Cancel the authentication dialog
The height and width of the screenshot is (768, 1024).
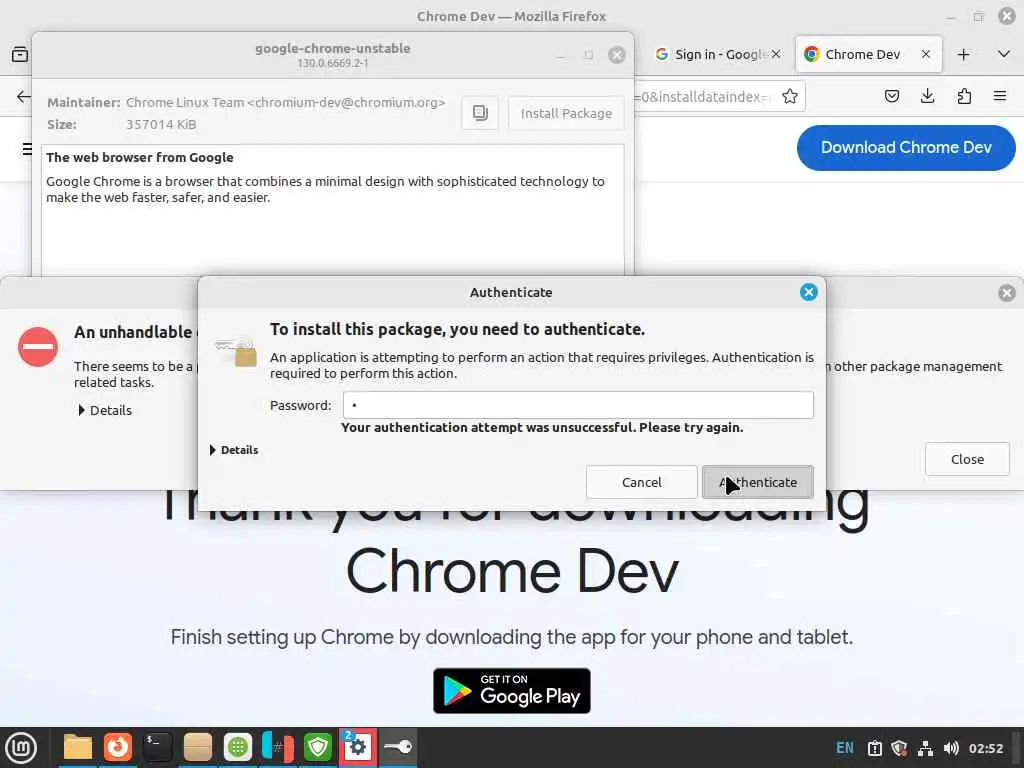tap(641, 482)
